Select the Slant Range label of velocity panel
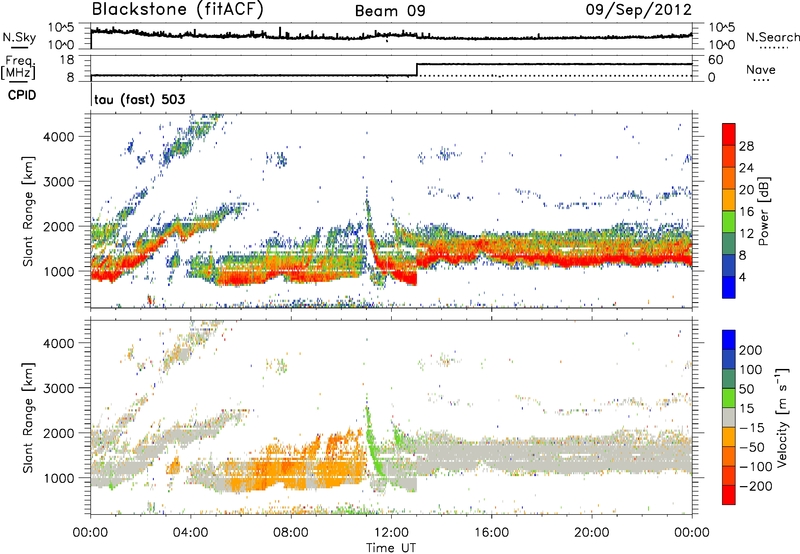The image size is (800, 554). click(28, 418)
